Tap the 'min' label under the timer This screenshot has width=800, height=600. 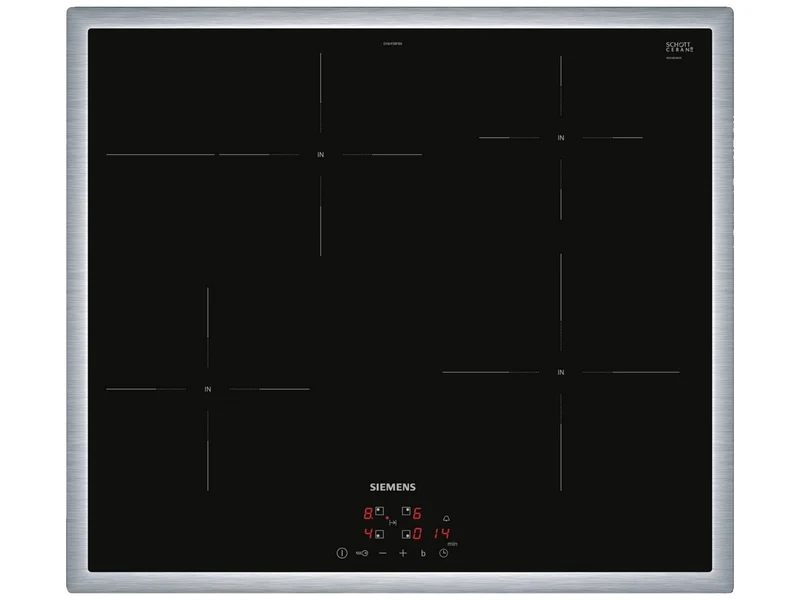click(452, 544)
